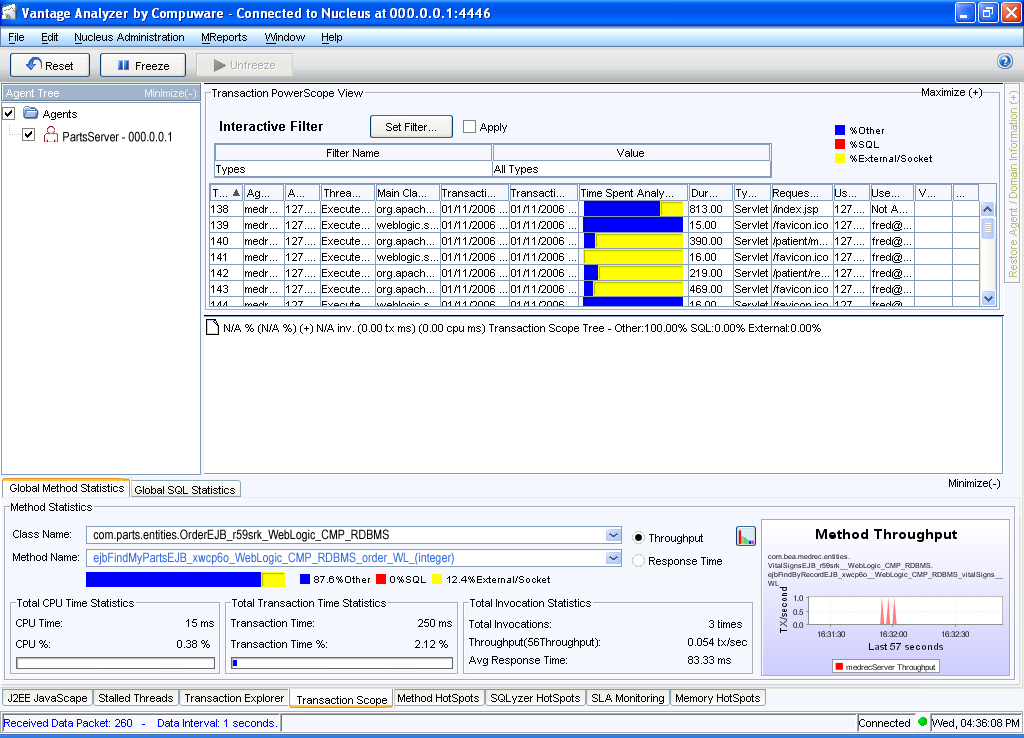Click the bar chart icon beside Throughput
Image resolution: width=1024 pixels, height=738 pixels.
tap(745, 536)
